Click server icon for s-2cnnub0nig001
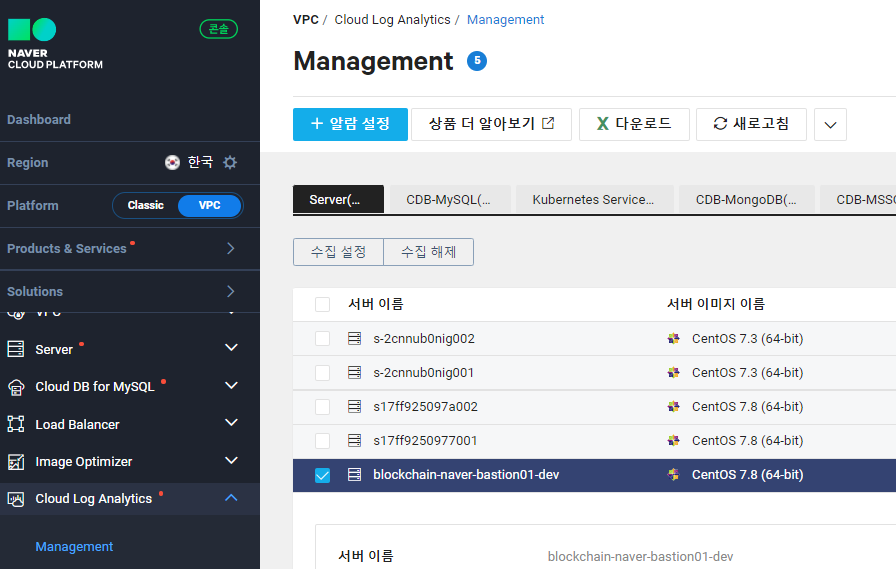Image resolution: width=896 pixels, height=569 pixels. [354, 372]
